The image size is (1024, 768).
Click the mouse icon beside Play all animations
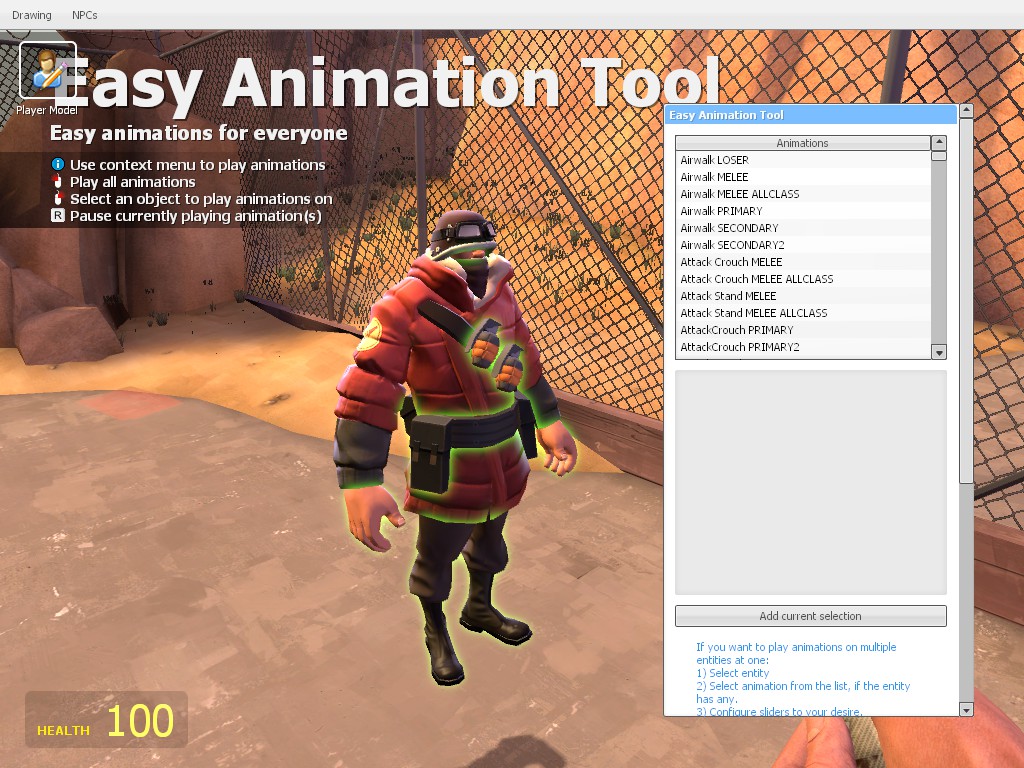pyautogui.click(x=57, y=181)
